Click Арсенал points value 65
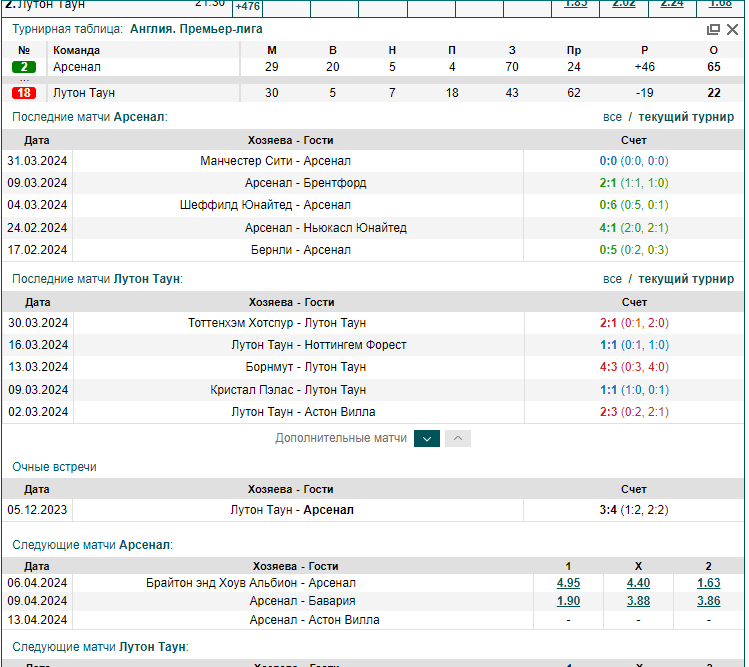Viewport: 749px width, 667px height. coord(714,67)
